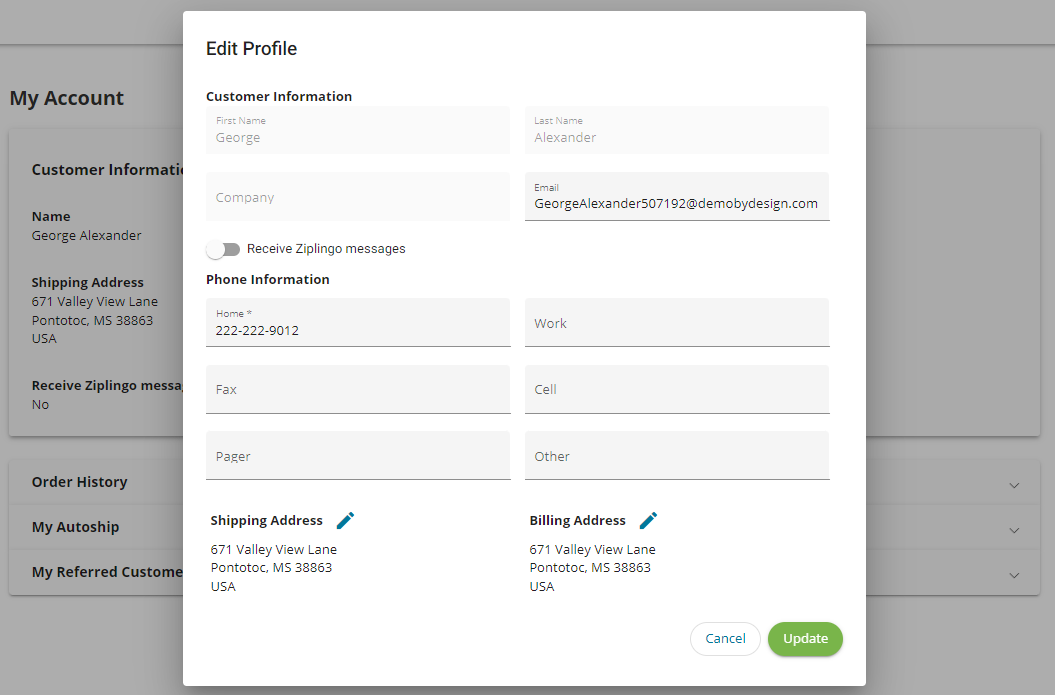Click the Email input field

click(x=676, y=203)
